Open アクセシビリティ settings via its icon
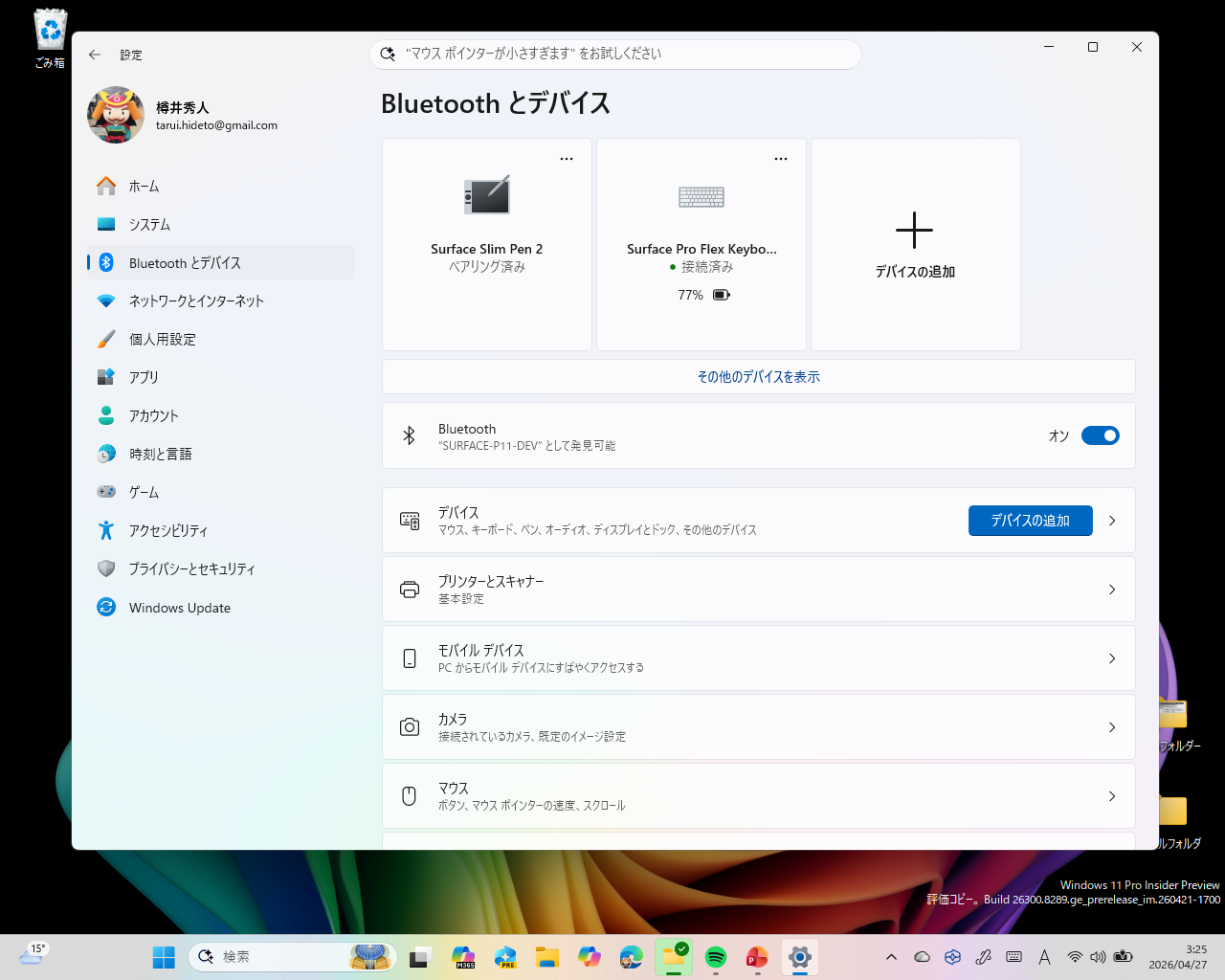The image size is (1225, 980). point(105,530)
